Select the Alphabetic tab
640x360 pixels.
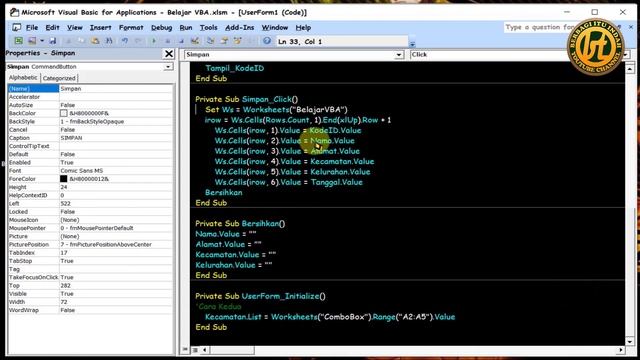click(23, 78)
